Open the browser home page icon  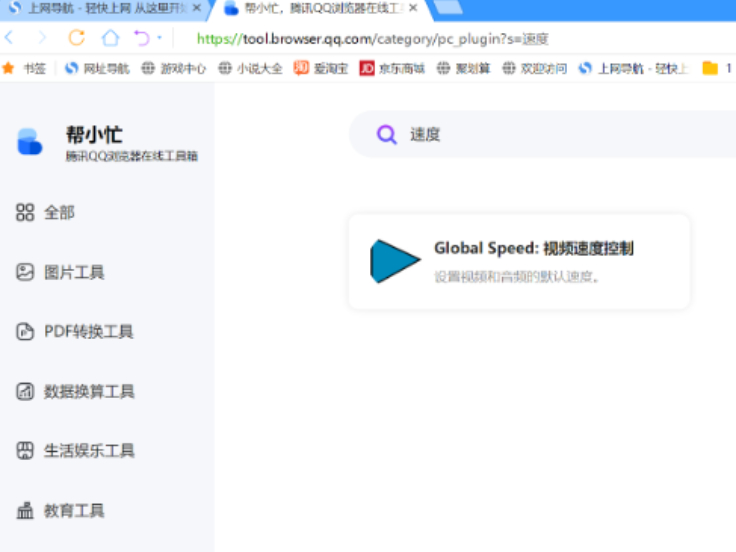(x=110, y=38)
